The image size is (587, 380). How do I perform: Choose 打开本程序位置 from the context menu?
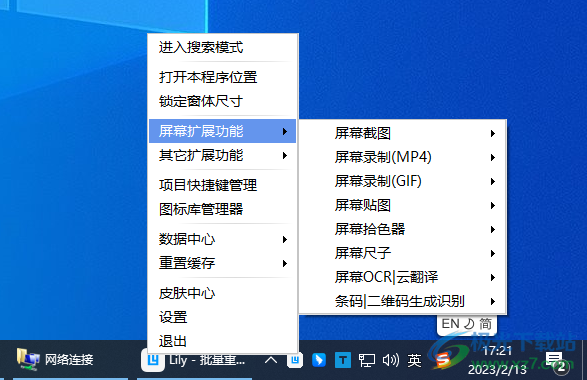[x=223, y=77]
